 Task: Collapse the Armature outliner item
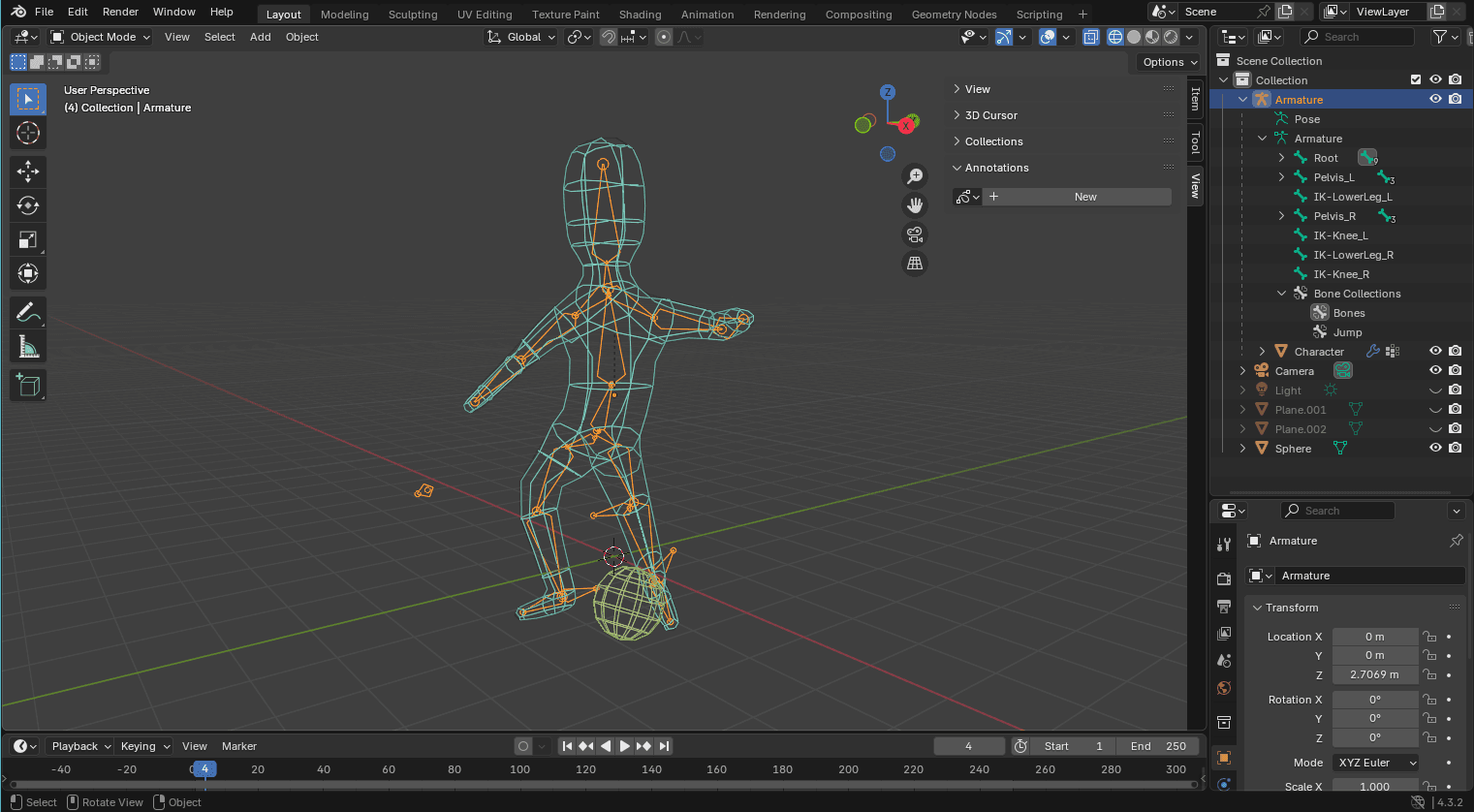[1242, 100]
